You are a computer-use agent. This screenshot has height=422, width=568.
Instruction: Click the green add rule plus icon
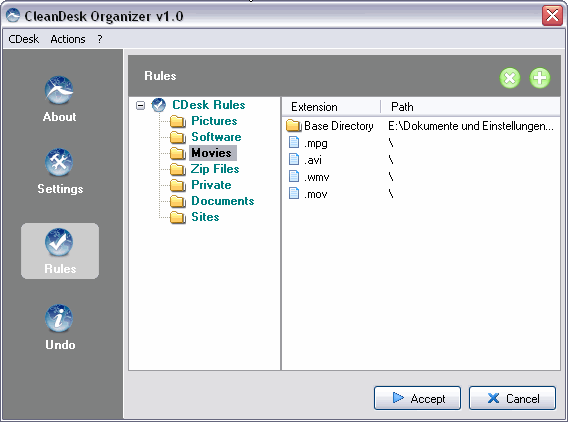(540, 78)
